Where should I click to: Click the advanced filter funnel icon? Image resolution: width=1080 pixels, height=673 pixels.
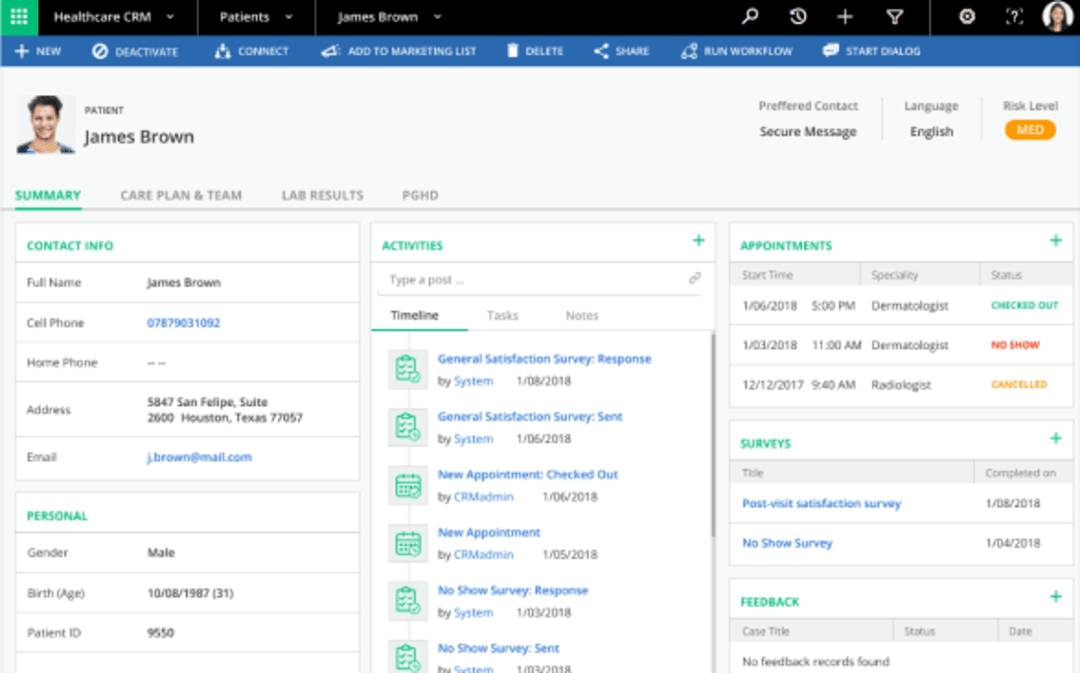point(895,17)
